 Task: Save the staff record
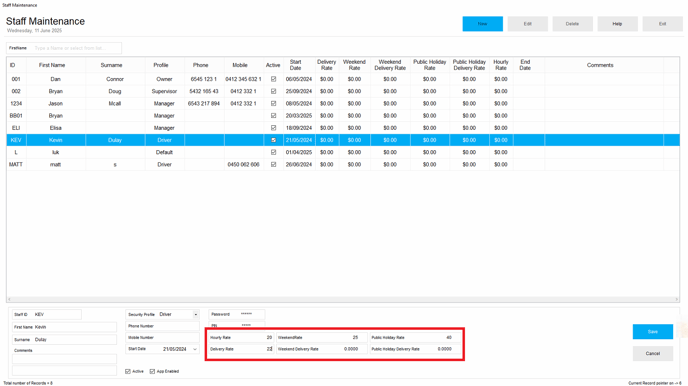[x=652, y=332]
